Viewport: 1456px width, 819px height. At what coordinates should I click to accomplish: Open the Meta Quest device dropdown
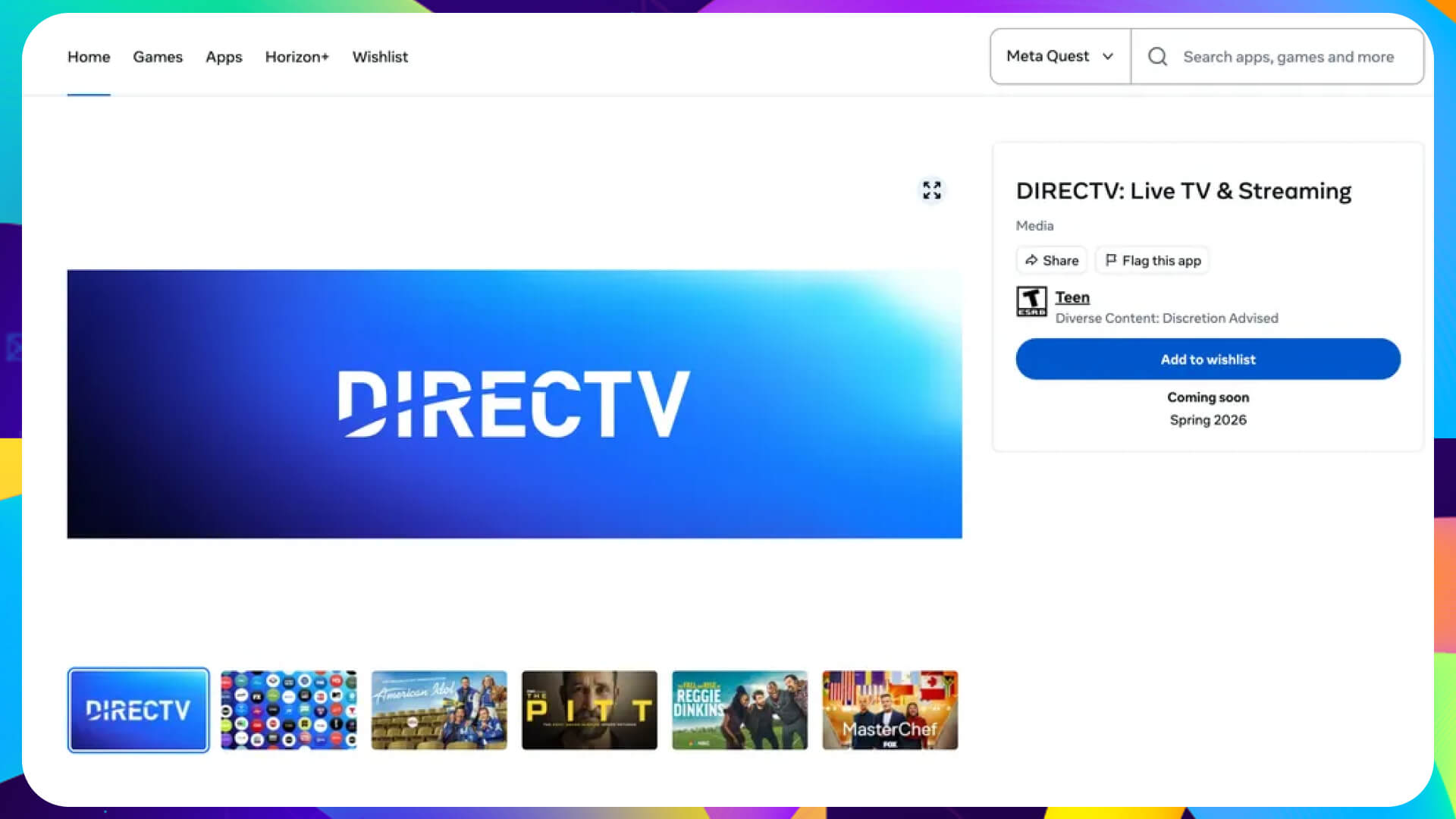[1060, 57]
